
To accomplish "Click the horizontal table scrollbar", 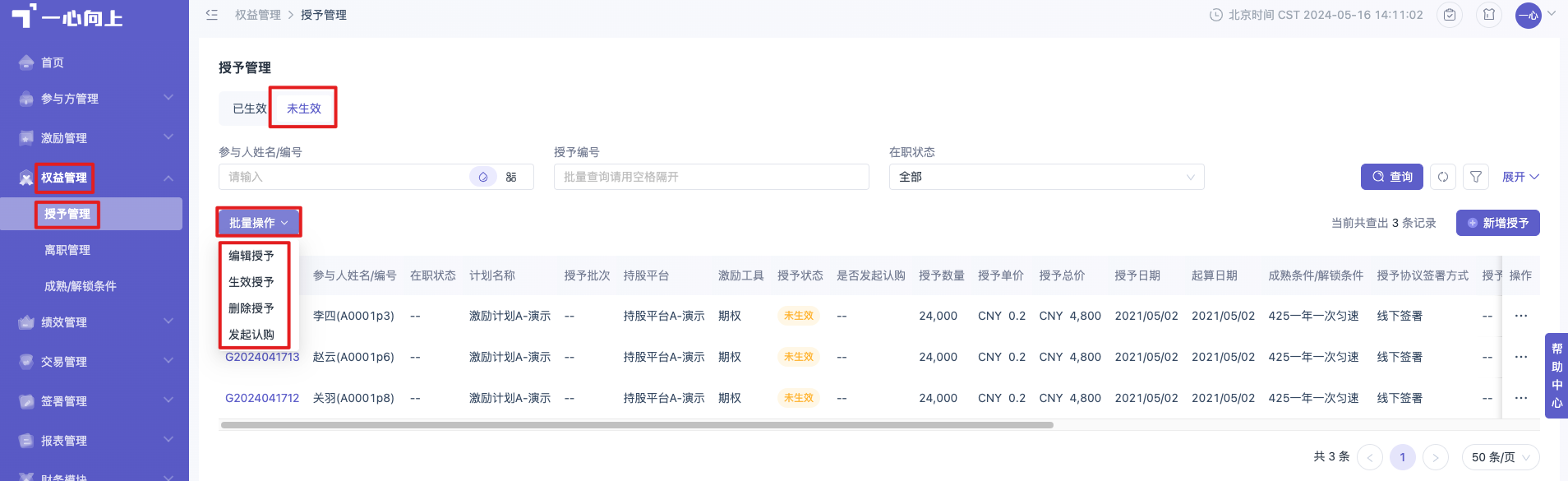I will (x=637, y=425).
